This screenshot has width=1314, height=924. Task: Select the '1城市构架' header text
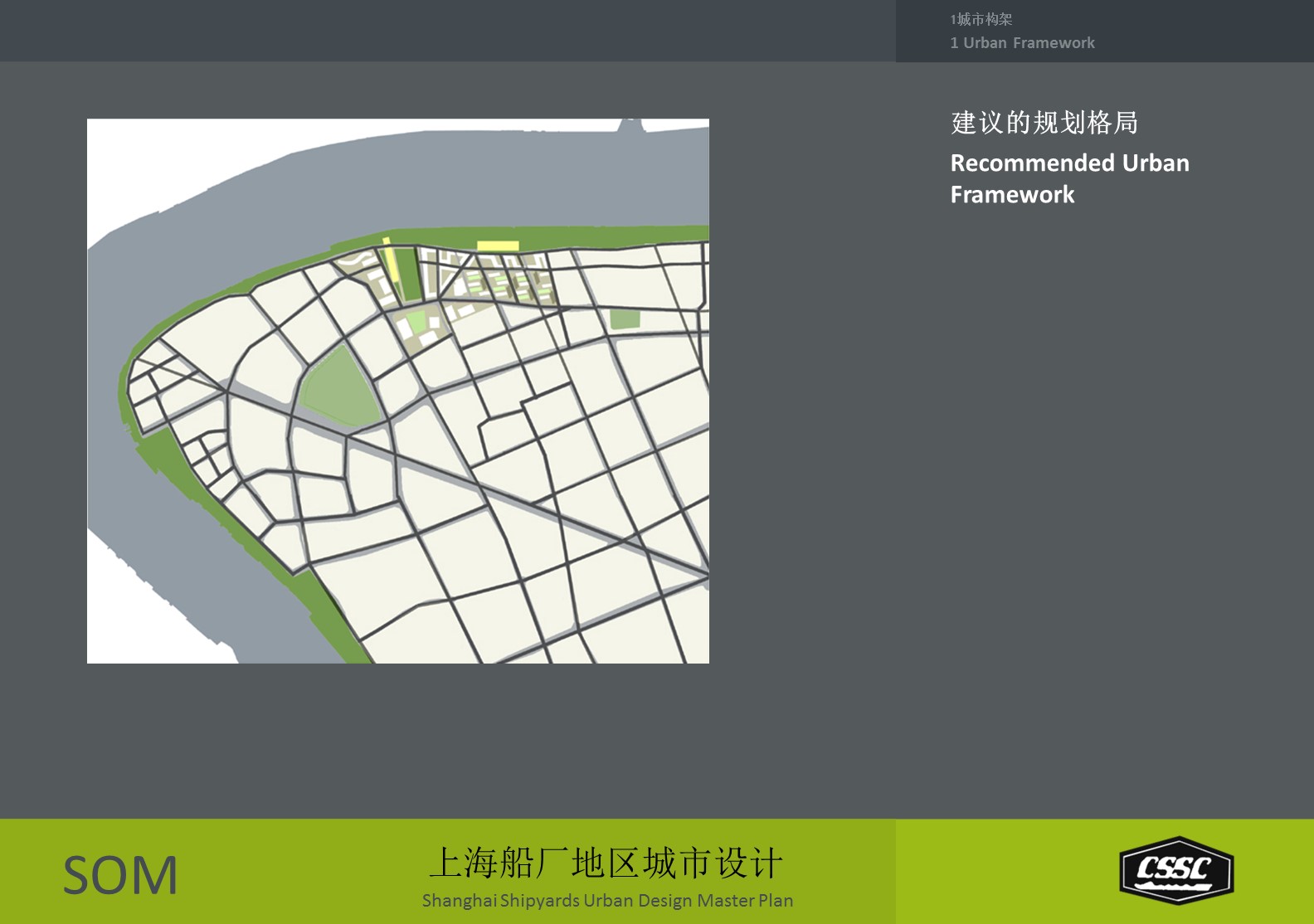pos(981,19)
